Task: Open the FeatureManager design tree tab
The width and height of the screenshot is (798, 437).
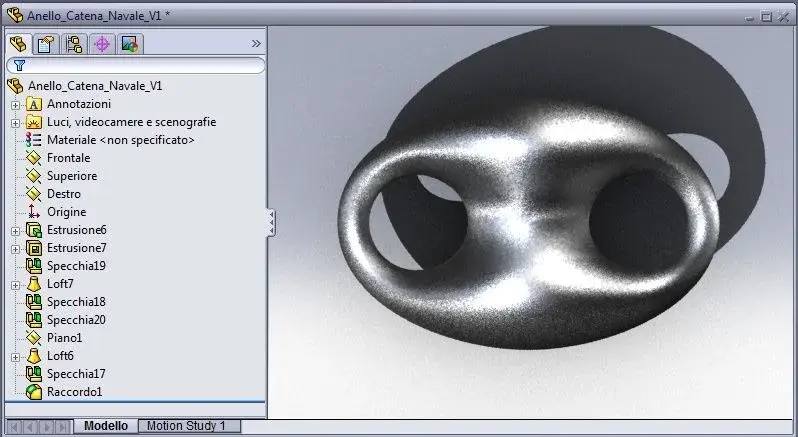Action: click(19, 44)
